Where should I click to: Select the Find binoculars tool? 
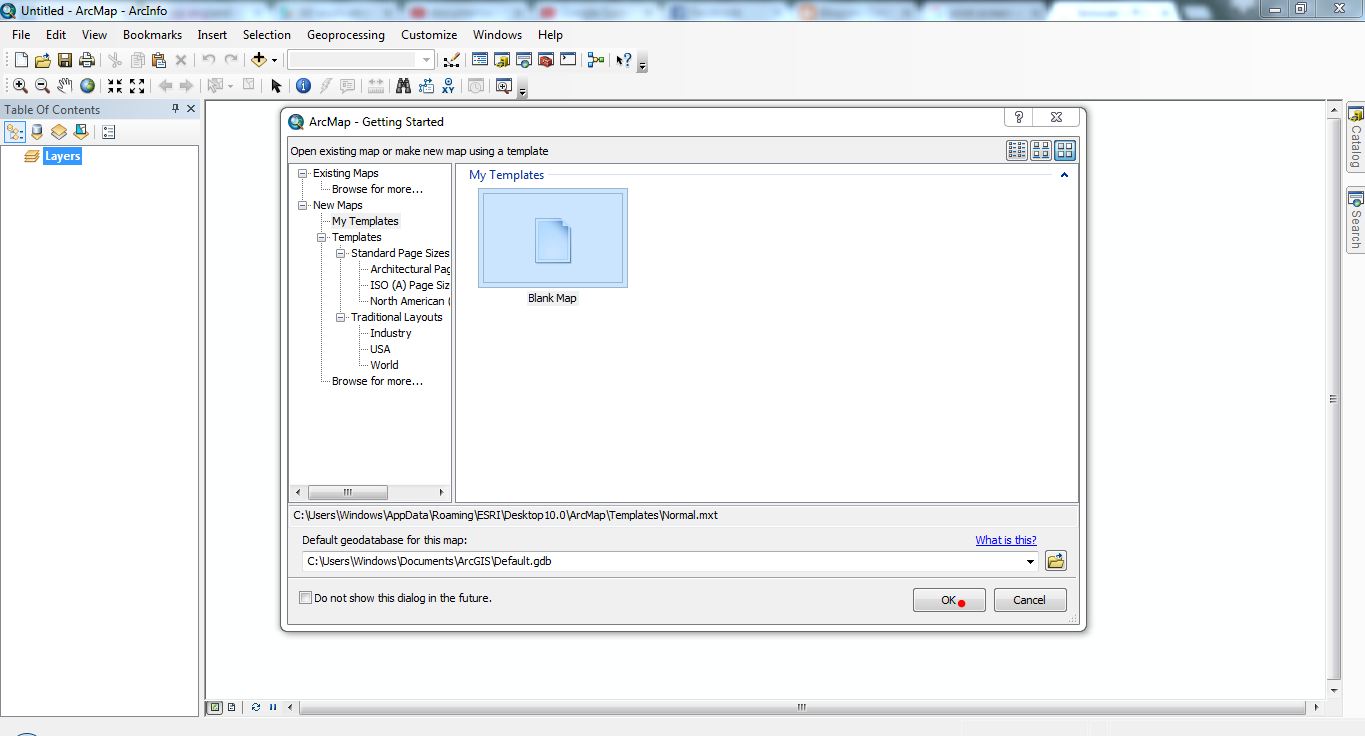click(403, 86)
